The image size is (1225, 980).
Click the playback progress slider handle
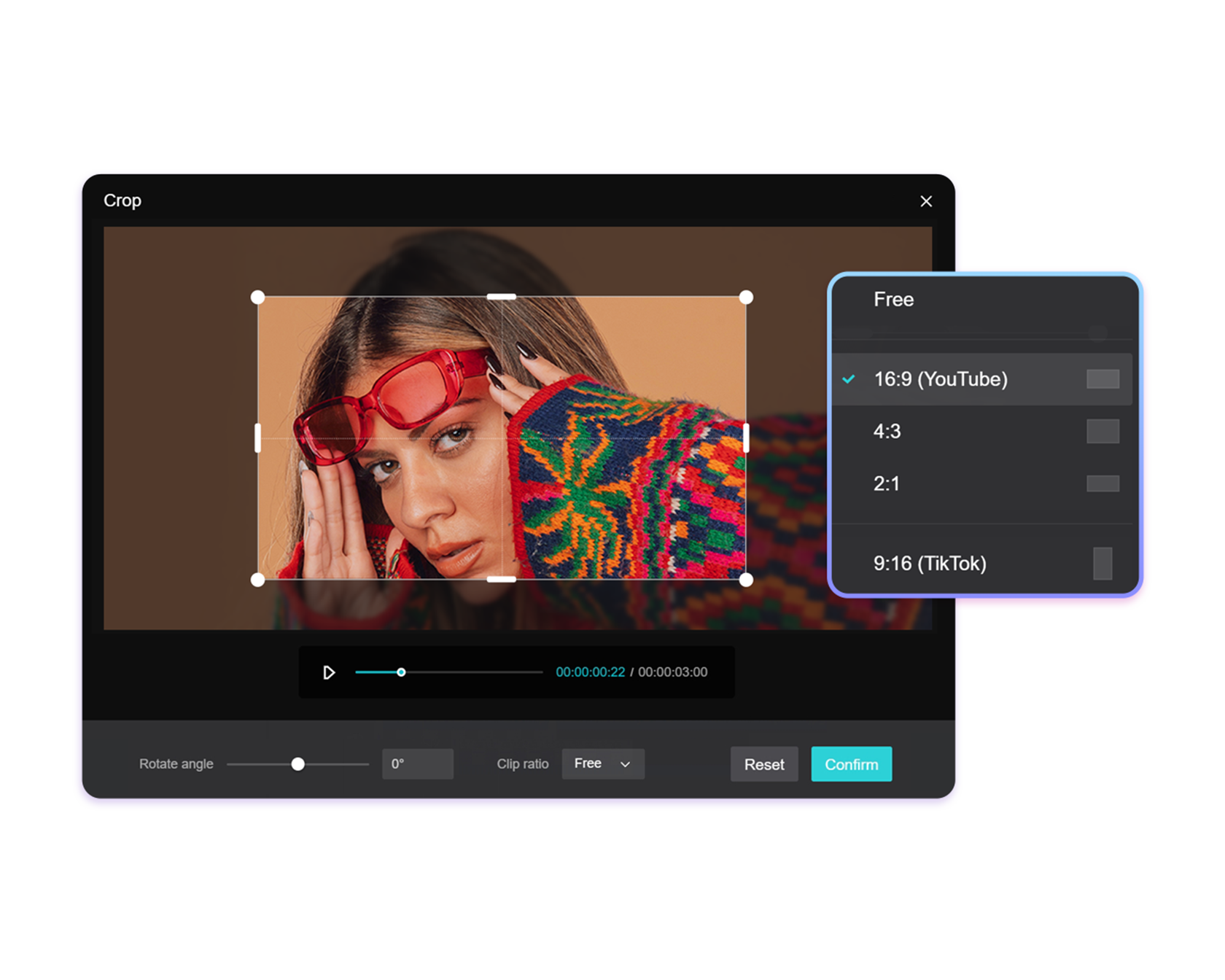point(400,672)
